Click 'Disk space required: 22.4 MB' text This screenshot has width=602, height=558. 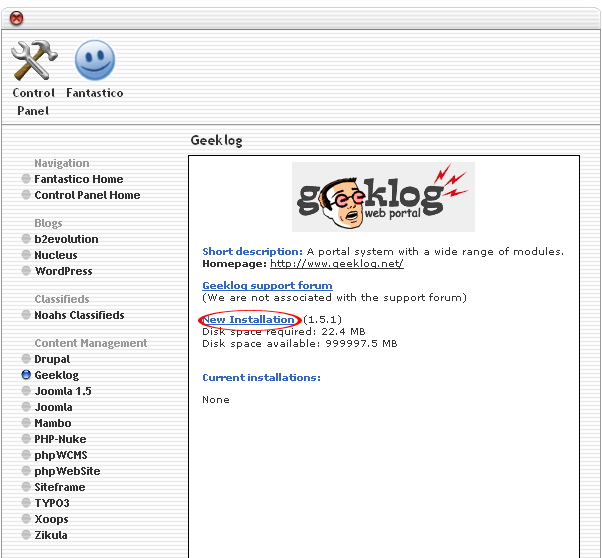pos(284,331)
